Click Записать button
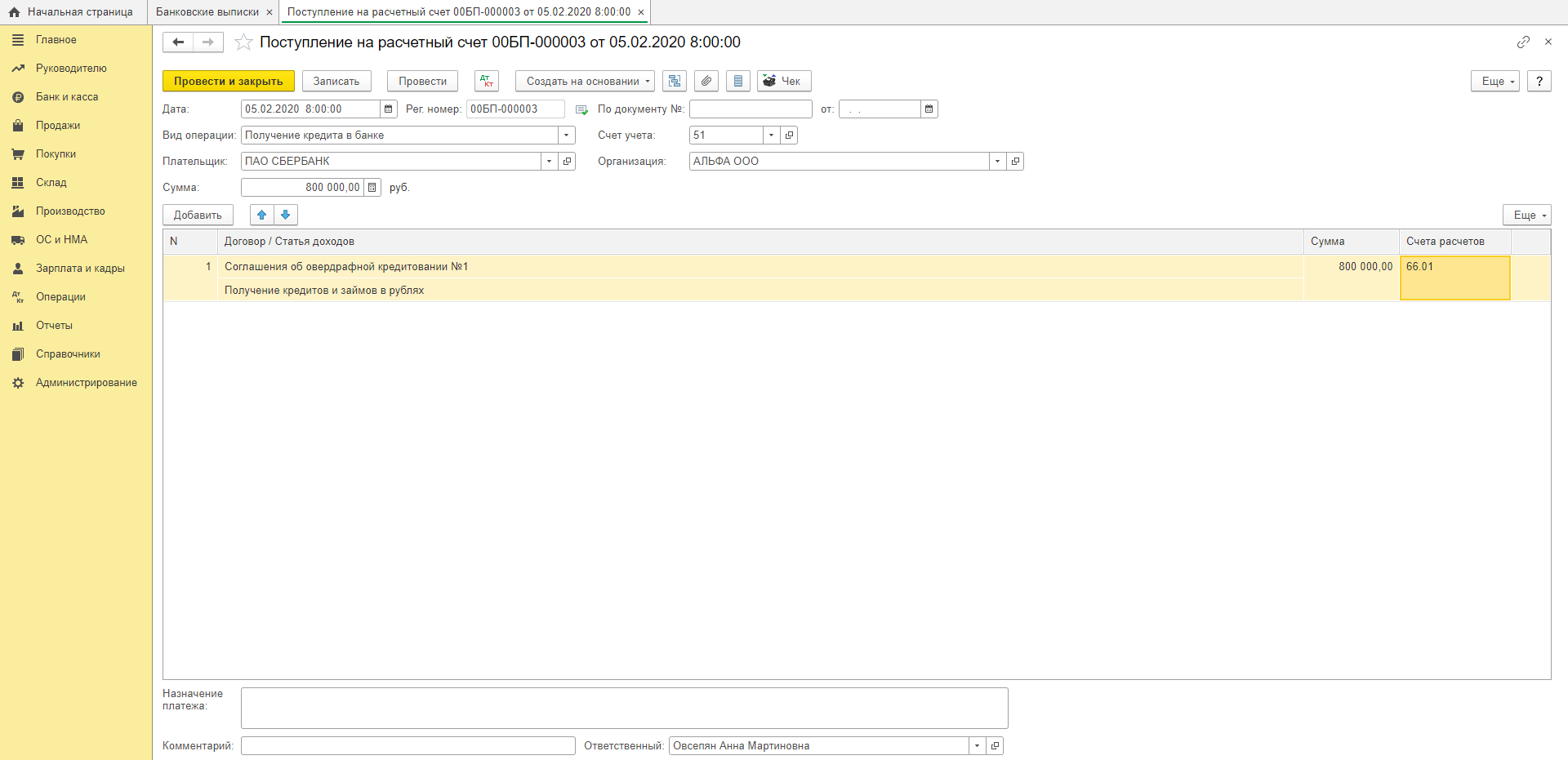1568x760 pixels. coord(336,81)
